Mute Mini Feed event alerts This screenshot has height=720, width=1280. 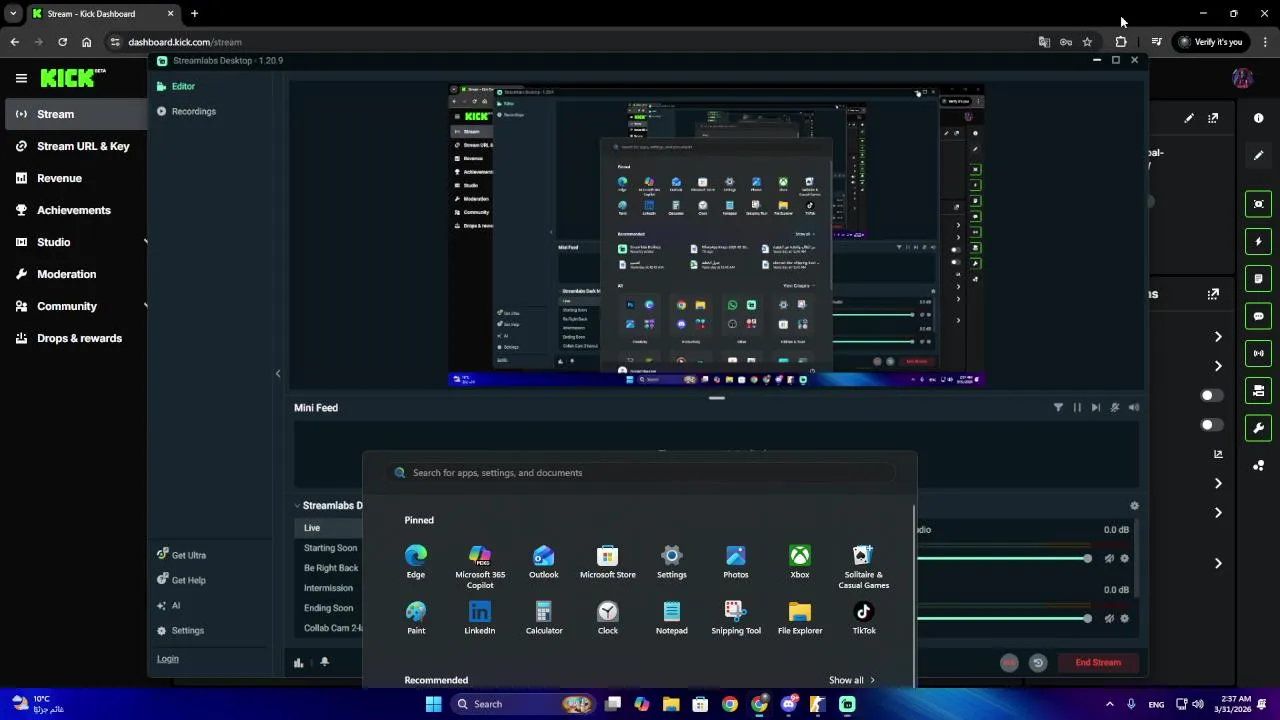pos(1115,407)
